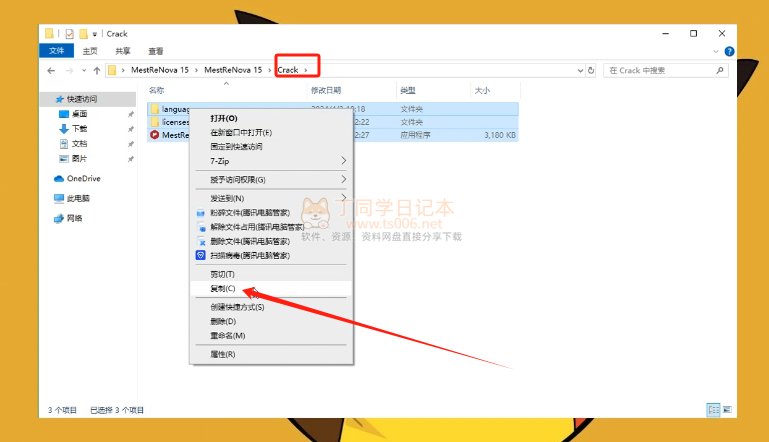Switch to details view via status bar icon
The image size is (769, 442).
point(713,410)
